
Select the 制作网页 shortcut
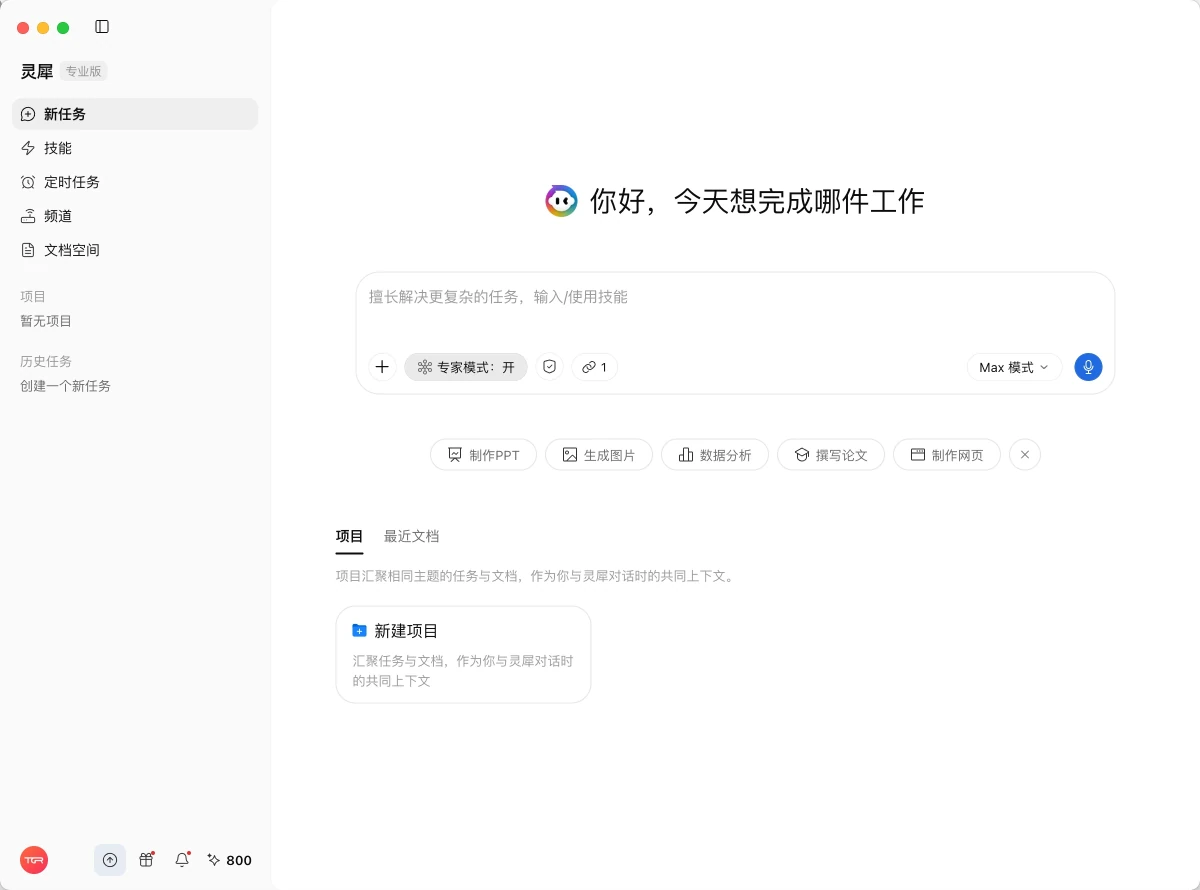(x=947, y=455)
